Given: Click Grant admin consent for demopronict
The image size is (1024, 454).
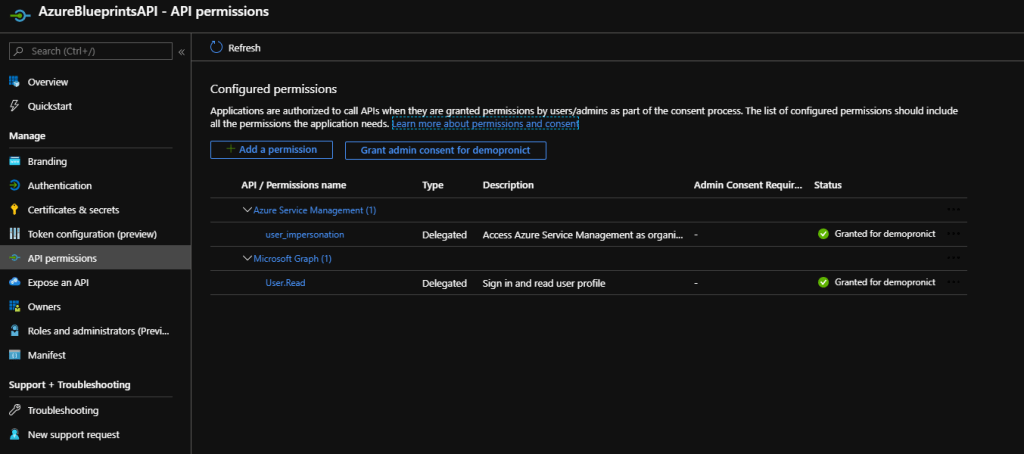Looking at the screenshot, I should [x=445, y=150].
